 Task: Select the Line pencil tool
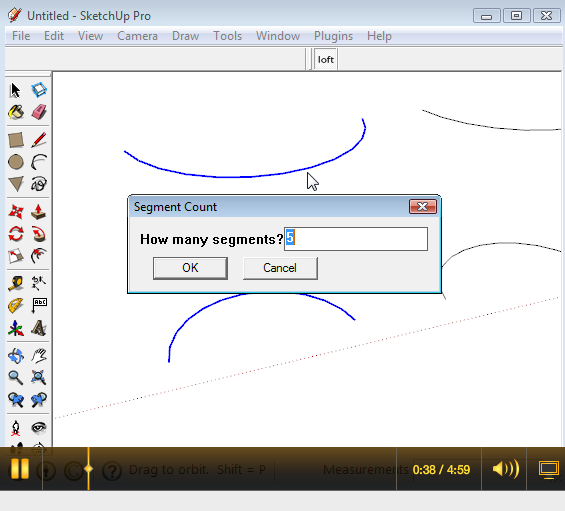point(39,140)
